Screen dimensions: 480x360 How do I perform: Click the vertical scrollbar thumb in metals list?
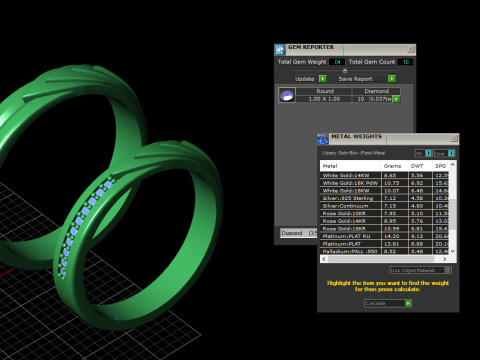point(453,214)
